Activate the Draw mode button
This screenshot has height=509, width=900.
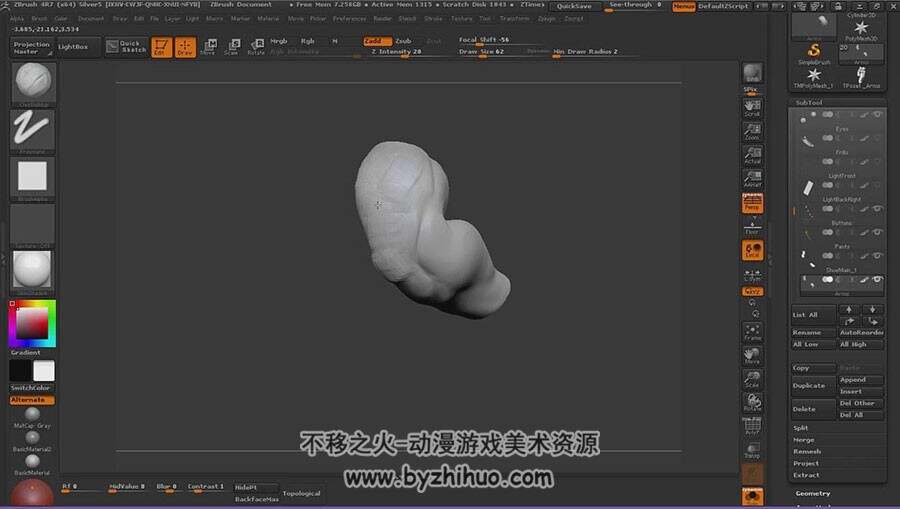[185, 47]
